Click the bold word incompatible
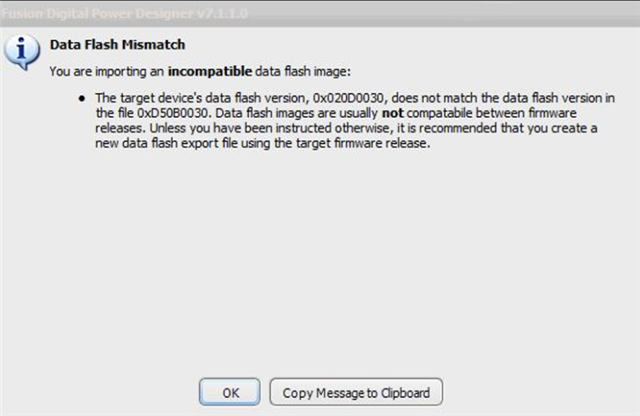Screen dimensions: 640x416 210,71
